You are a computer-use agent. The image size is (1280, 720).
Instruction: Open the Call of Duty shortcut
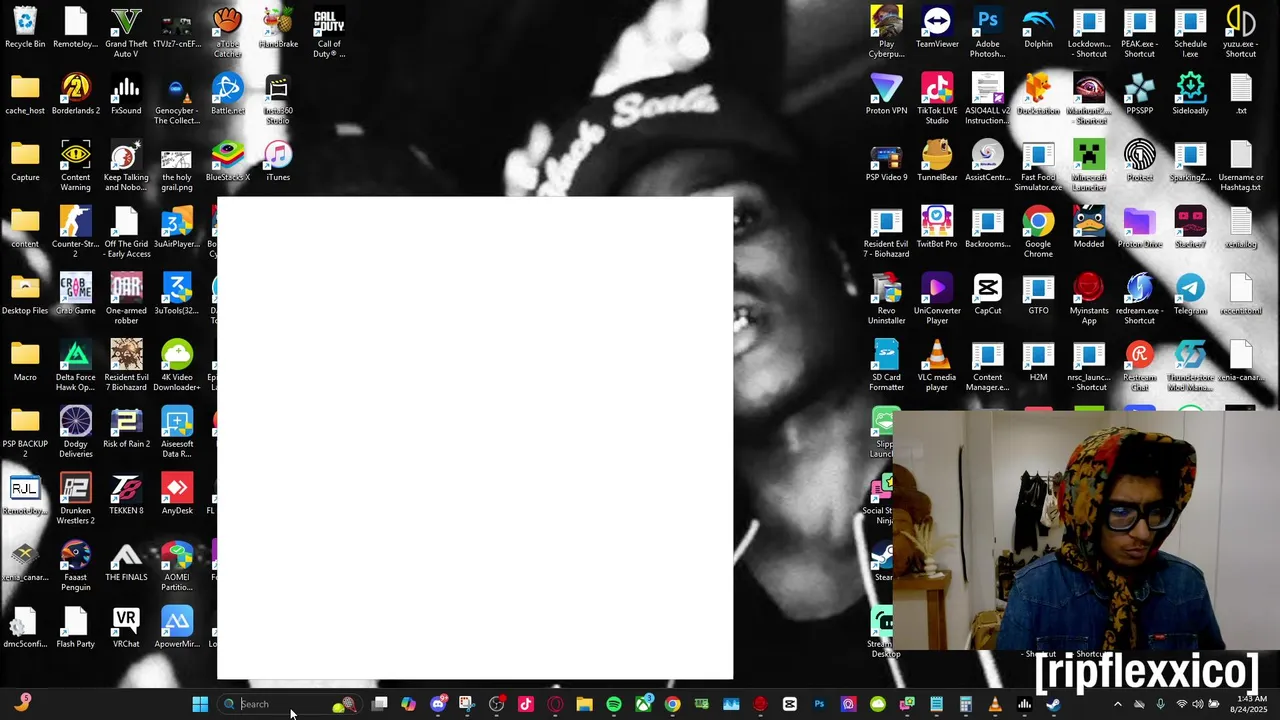click(329, 32)
